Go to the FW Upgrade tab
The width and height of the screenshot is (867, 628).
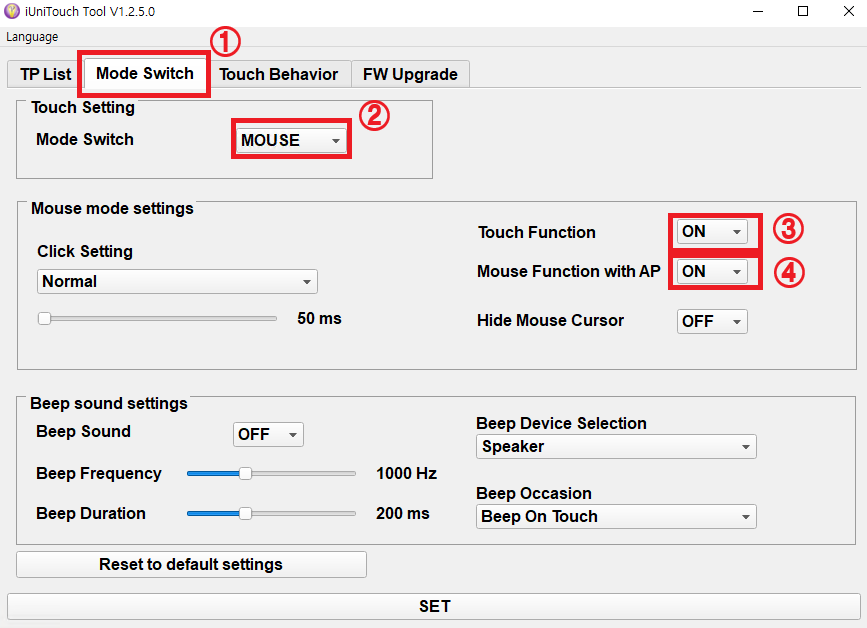(410, 74)
